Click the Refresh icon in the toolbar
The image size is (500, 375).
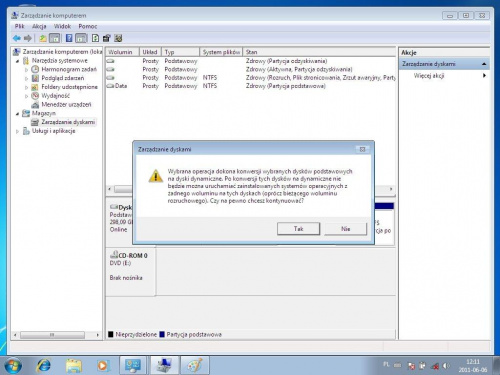[95, 38]
